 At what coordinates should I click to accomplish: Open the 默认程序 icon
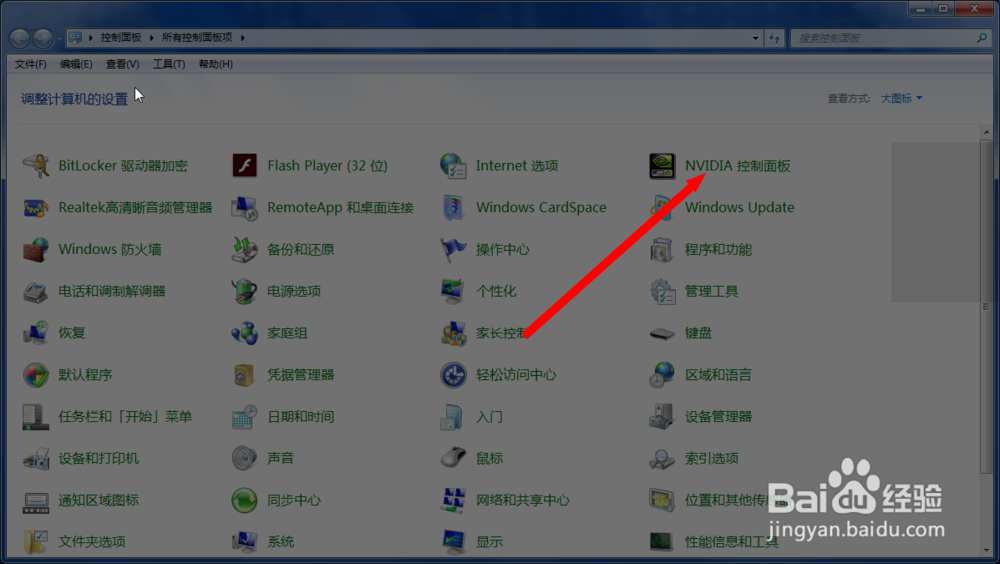(36, 375)
